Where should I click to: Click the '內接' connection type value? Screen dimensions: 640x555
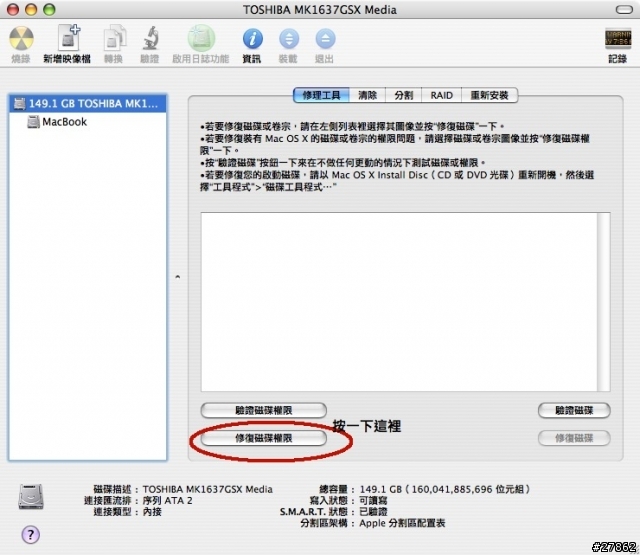(x=152, y=511)
